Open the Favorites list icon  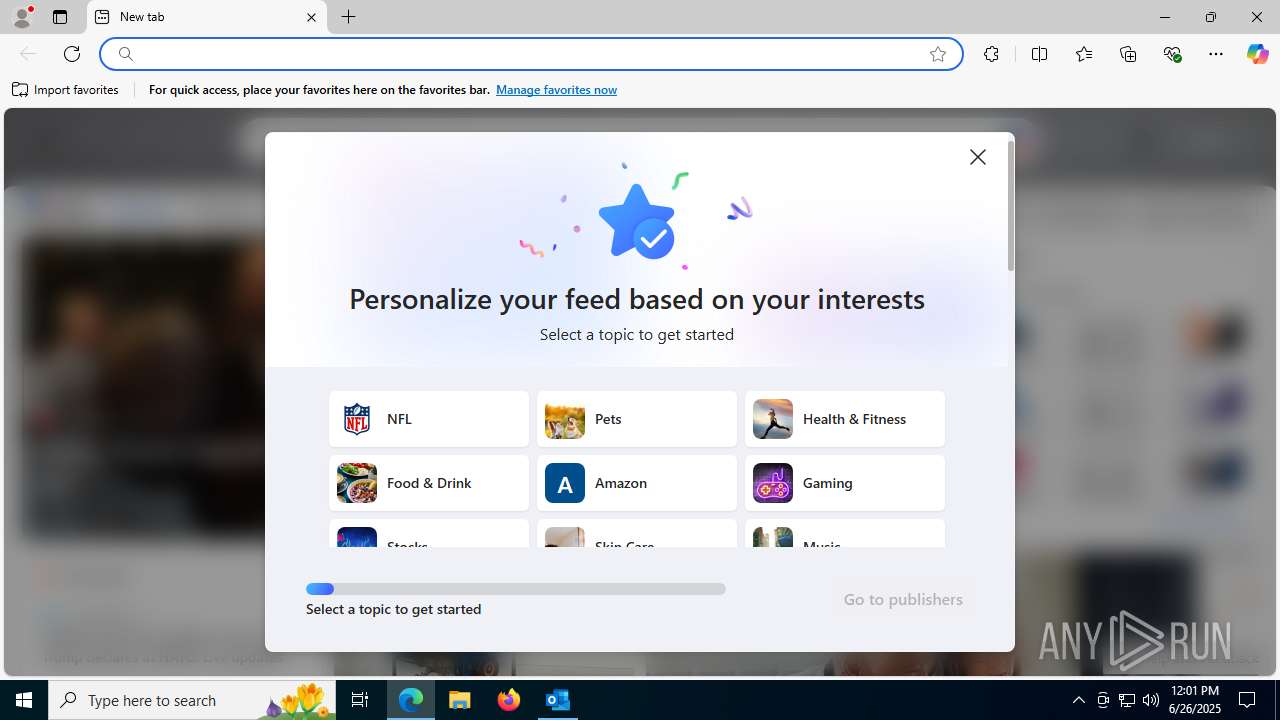[x=1084, y=54]
